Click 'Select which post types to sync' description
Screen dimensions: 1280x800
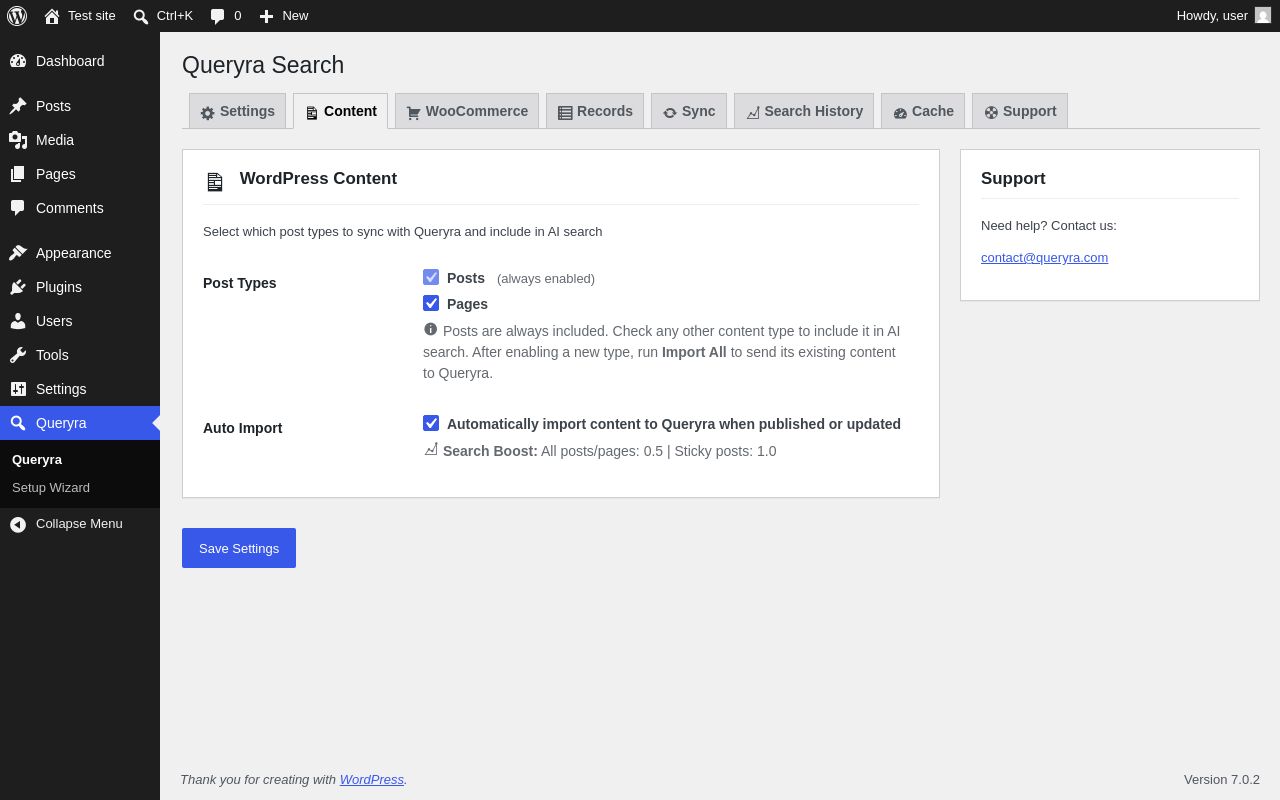403,232
